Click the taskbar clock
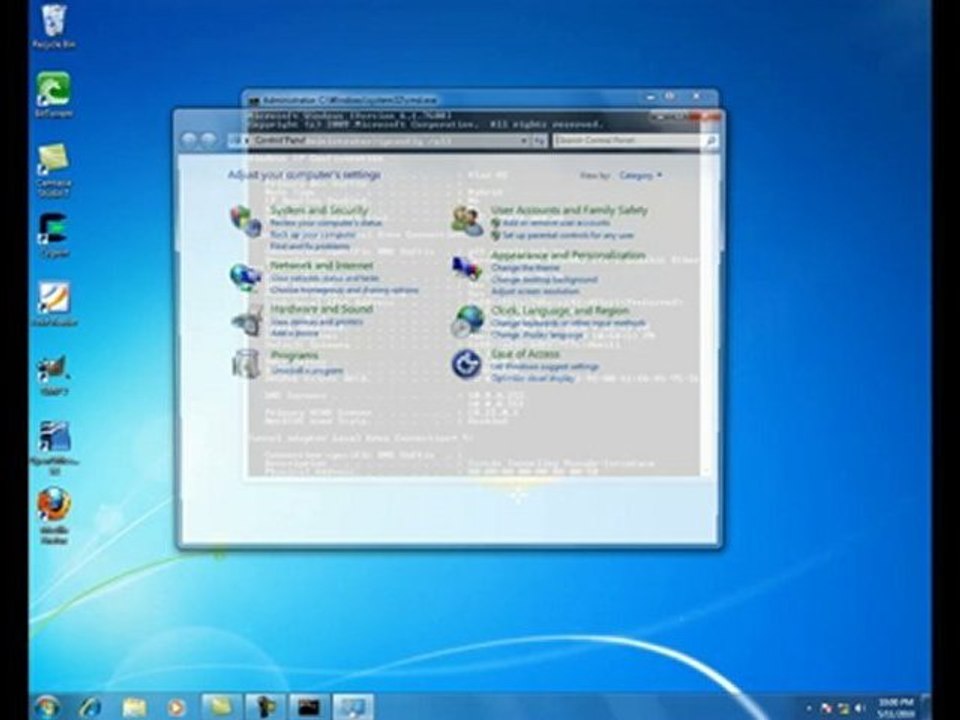Image resolution: width=960 pixels, height=720 pixels. tap(896, 708)
